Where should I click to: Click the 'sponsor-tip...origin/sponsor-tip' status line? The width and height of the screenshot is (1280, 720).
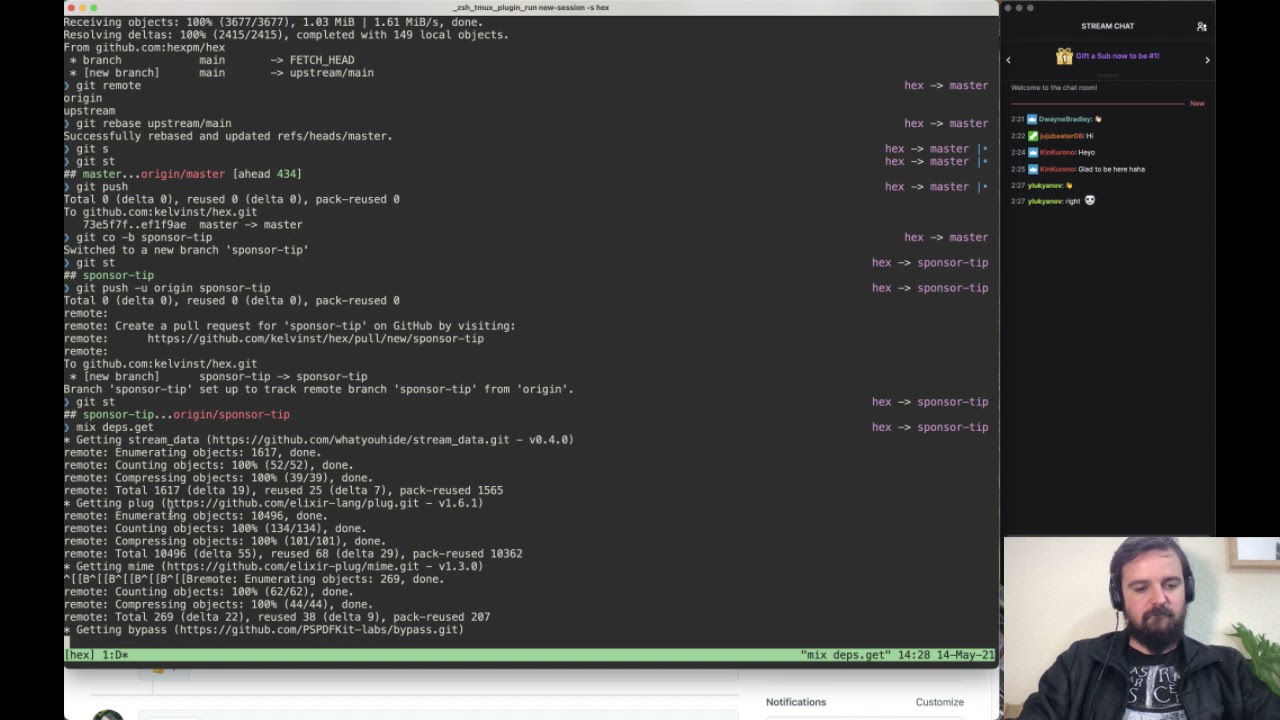186,415
